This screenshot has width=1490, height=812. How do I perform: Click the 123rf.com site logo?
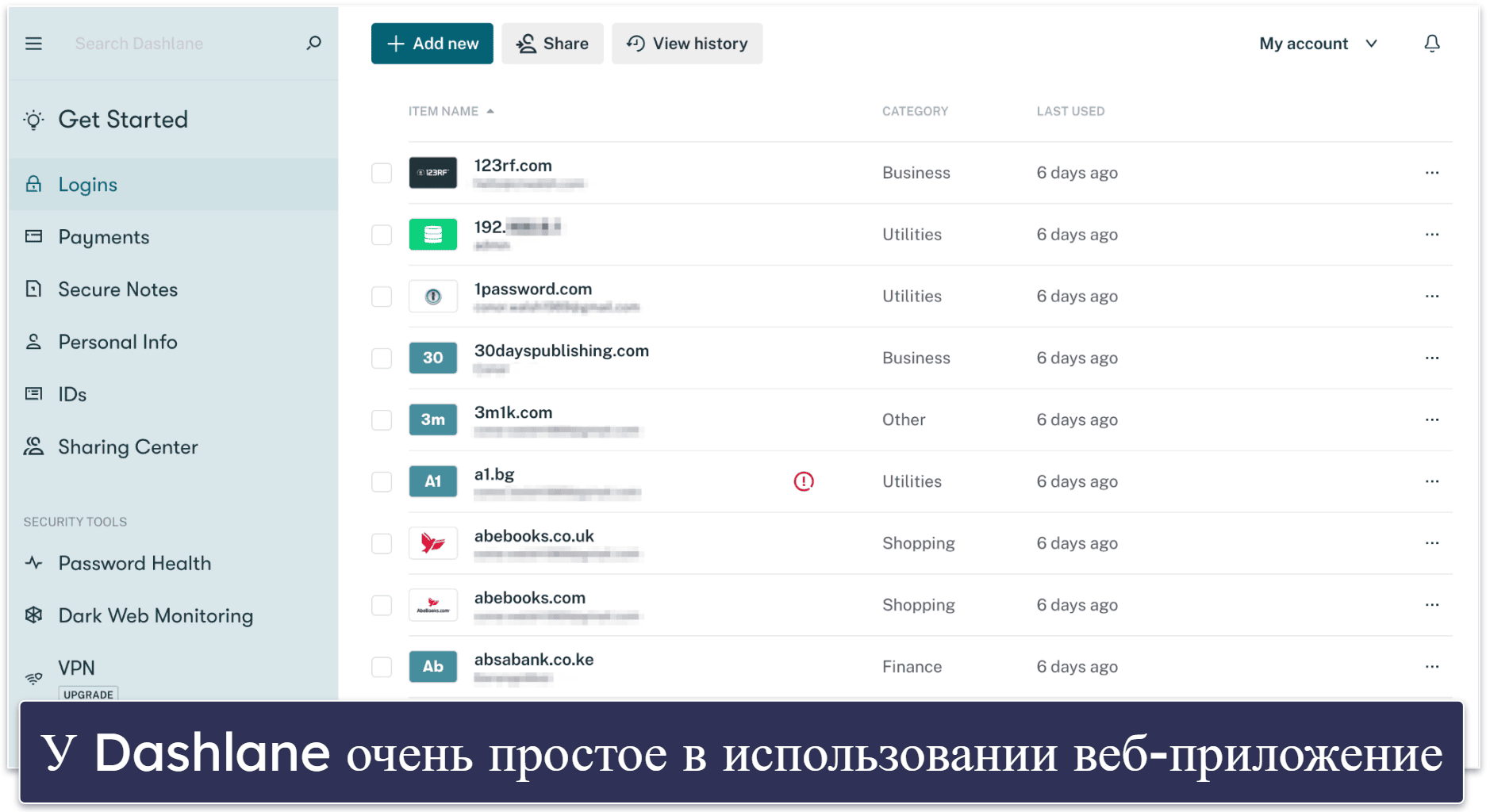(433, 173)
